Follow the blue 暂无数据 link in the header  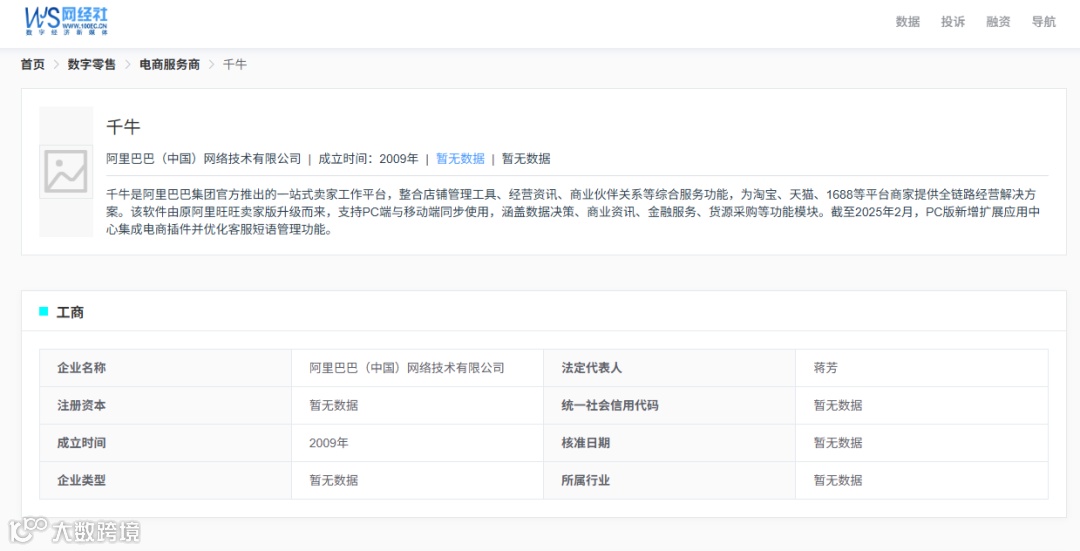(460, 158)
